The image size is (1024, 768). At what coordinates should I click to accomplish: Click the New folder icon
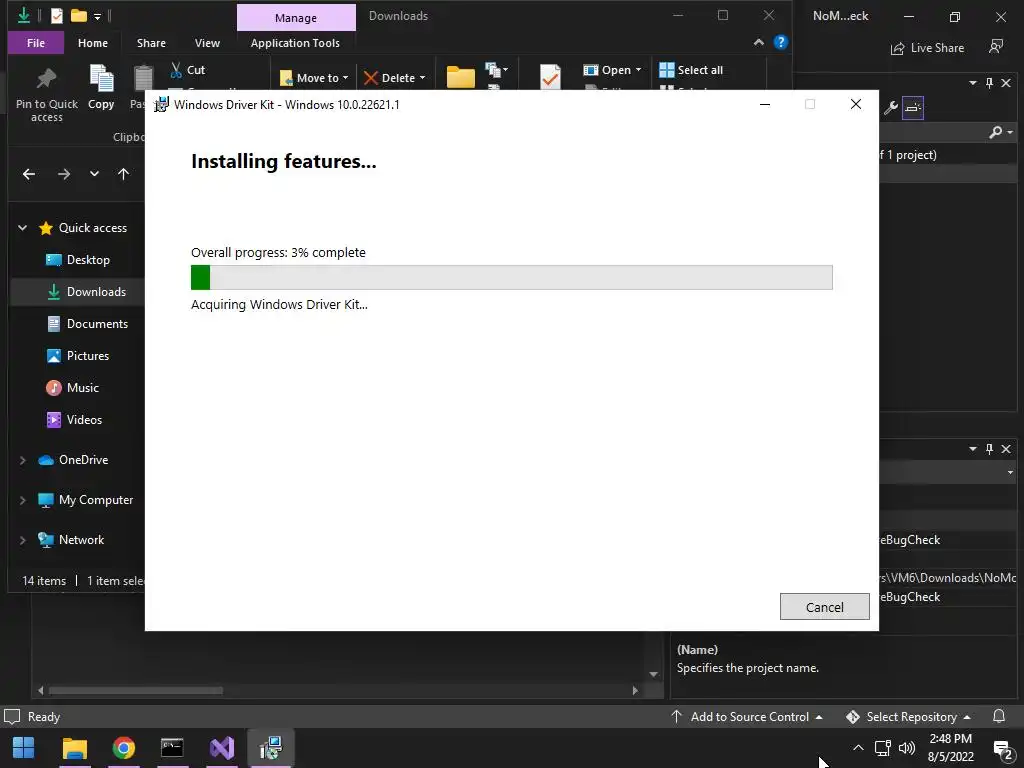[x=460, y=77]
